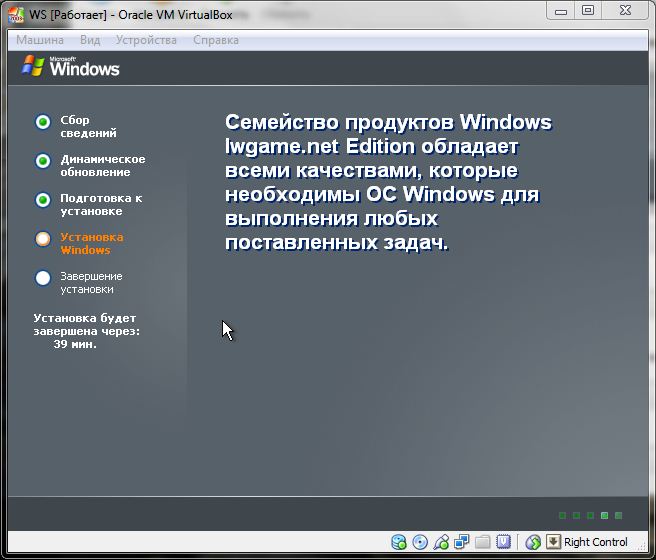This screenshot has width=656, height=560.
Task: Open the Устройства menu
Action: 146,40
